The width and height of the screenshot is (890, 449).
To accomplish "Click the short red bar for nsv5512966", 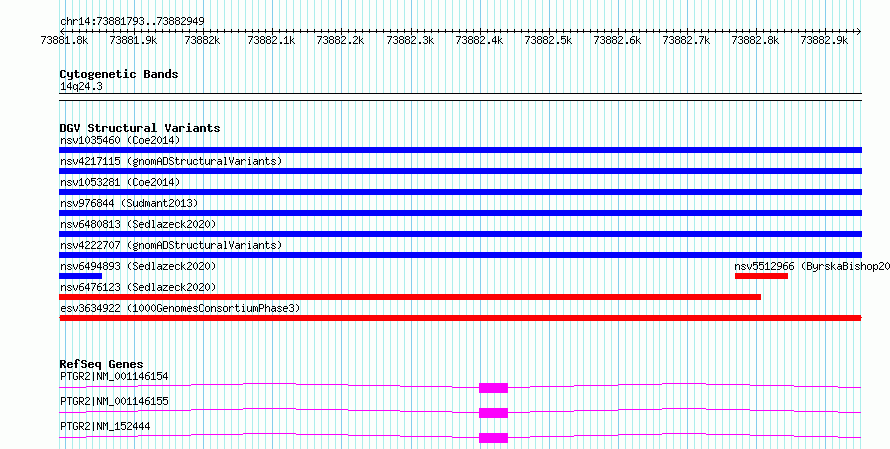I will pos(761,276).
